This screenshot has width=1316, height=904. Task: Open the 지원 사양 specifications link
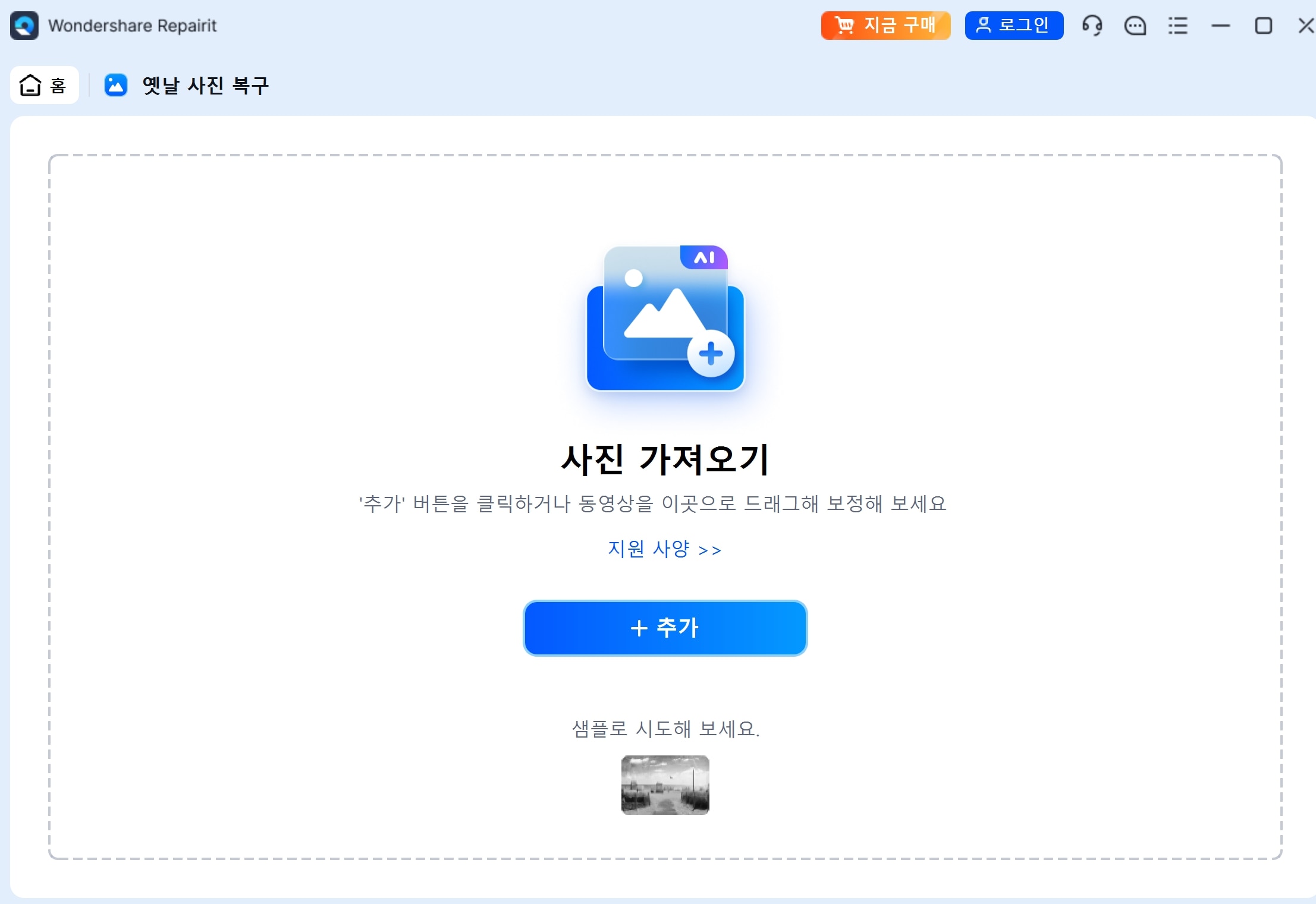pos(664,549)
